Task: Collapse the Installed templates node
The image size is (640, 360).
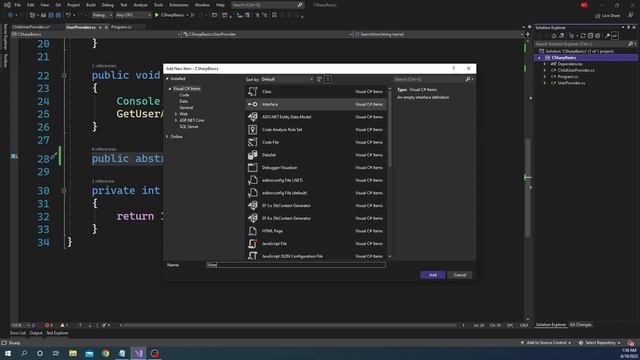Action: tap(167, 78)
